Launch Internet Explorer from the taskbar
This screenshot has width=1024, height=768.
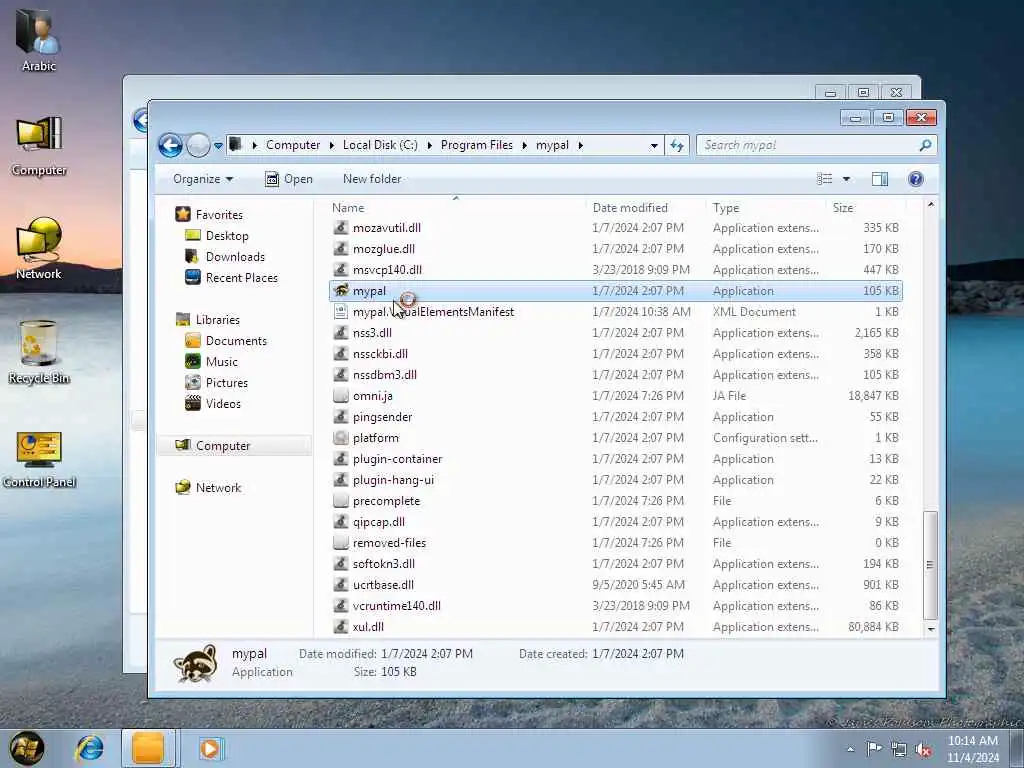(x=89, y=748)
